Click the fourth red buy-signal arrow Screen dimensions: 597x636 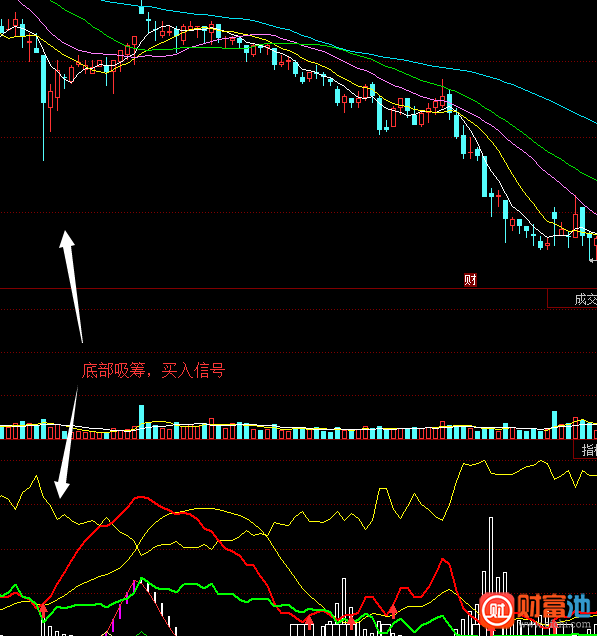(393, 610)
